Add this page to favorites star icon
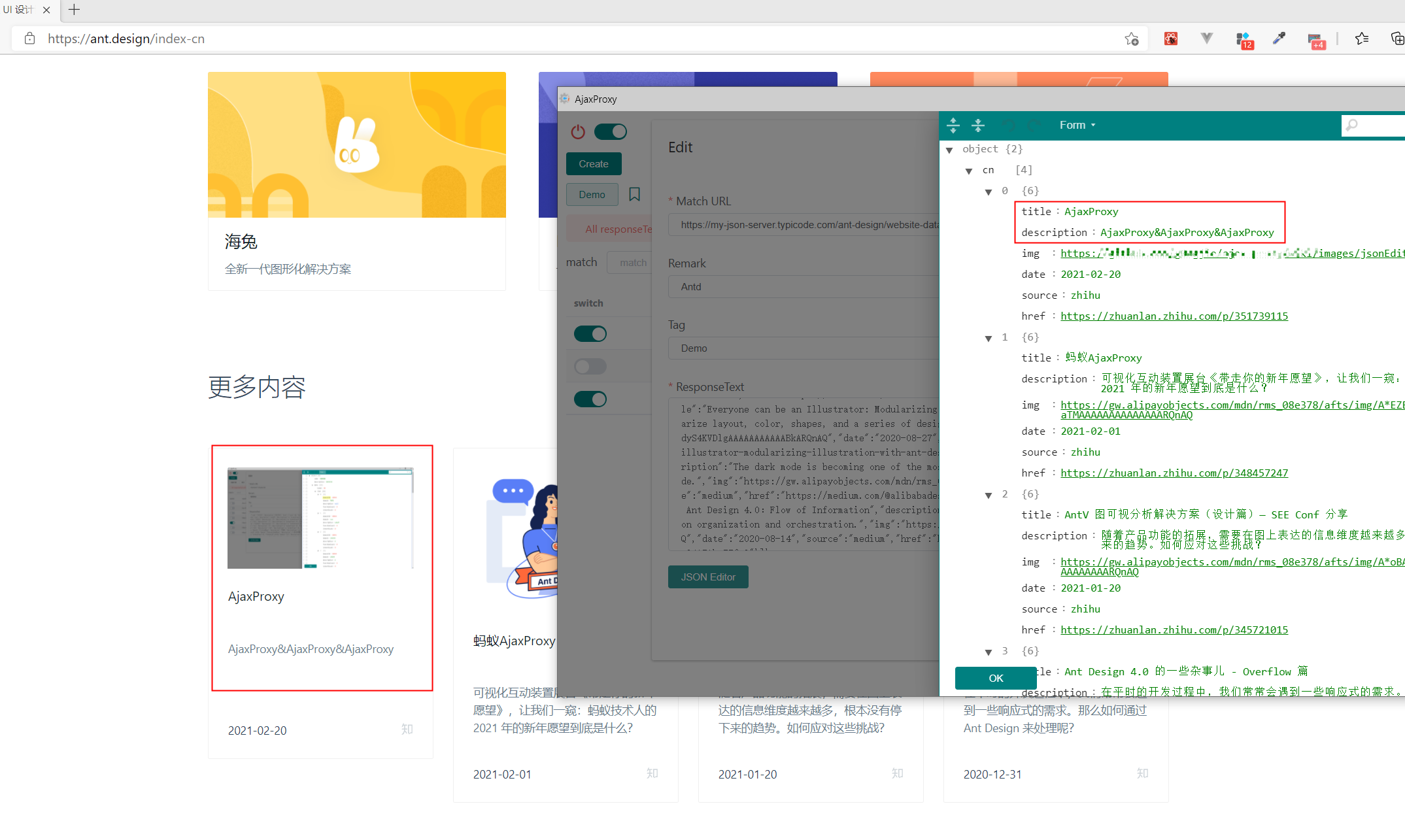Image resolution: width=1405 pixels, height=840 pixels. 1132,39
